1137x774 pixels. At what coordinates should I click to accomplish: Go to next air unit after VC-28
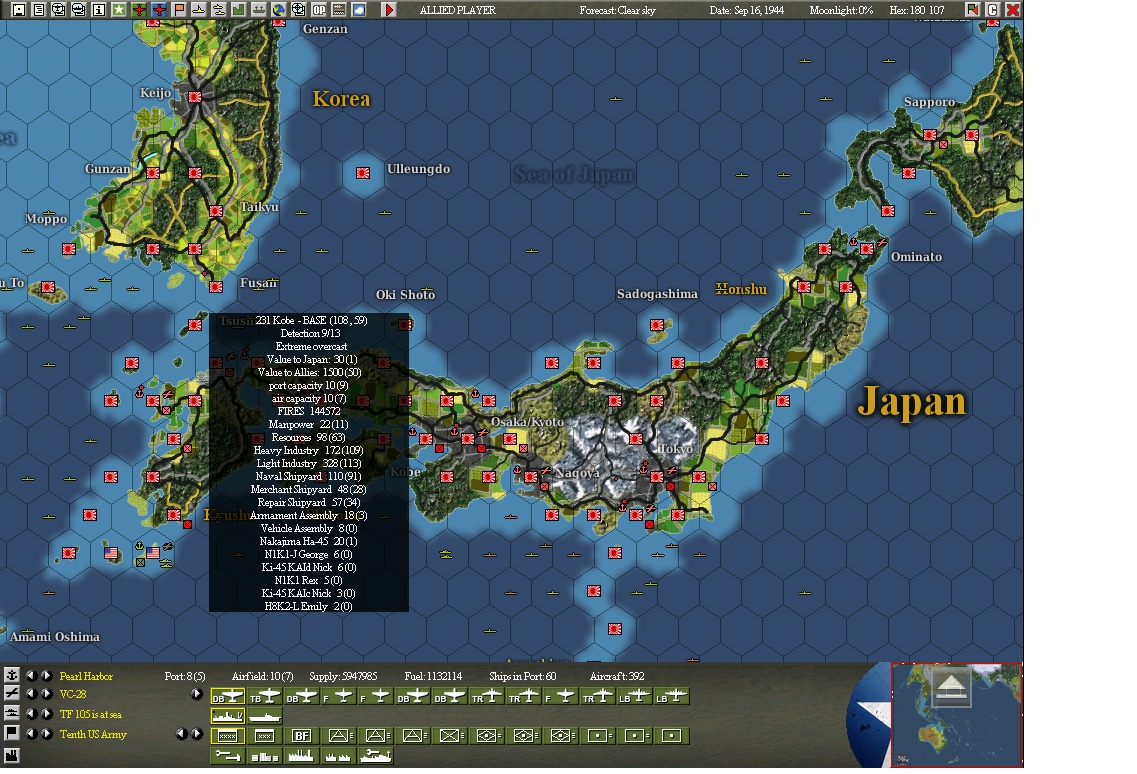coord(46,694)
